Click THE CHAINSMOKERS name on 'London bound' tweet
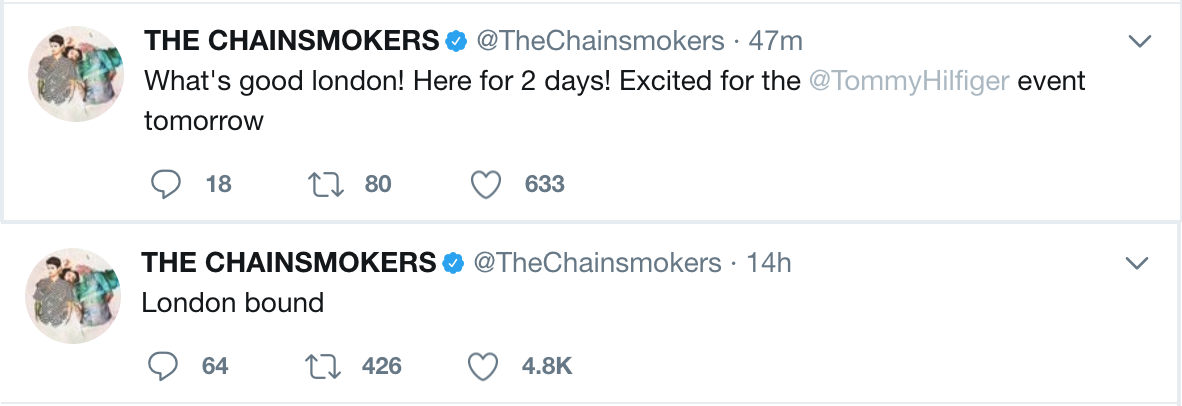This screenshot has height=406, width=1182. pos(289,263)
